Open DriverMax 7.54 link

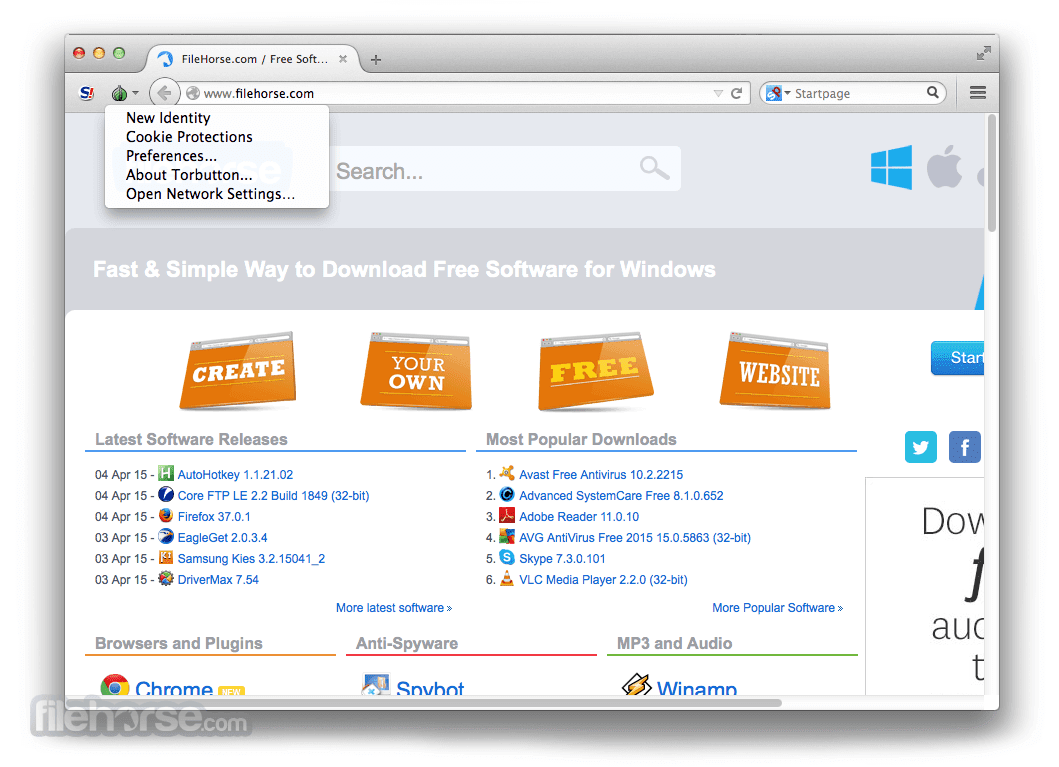pyautogui.click(x=218, y=579)
